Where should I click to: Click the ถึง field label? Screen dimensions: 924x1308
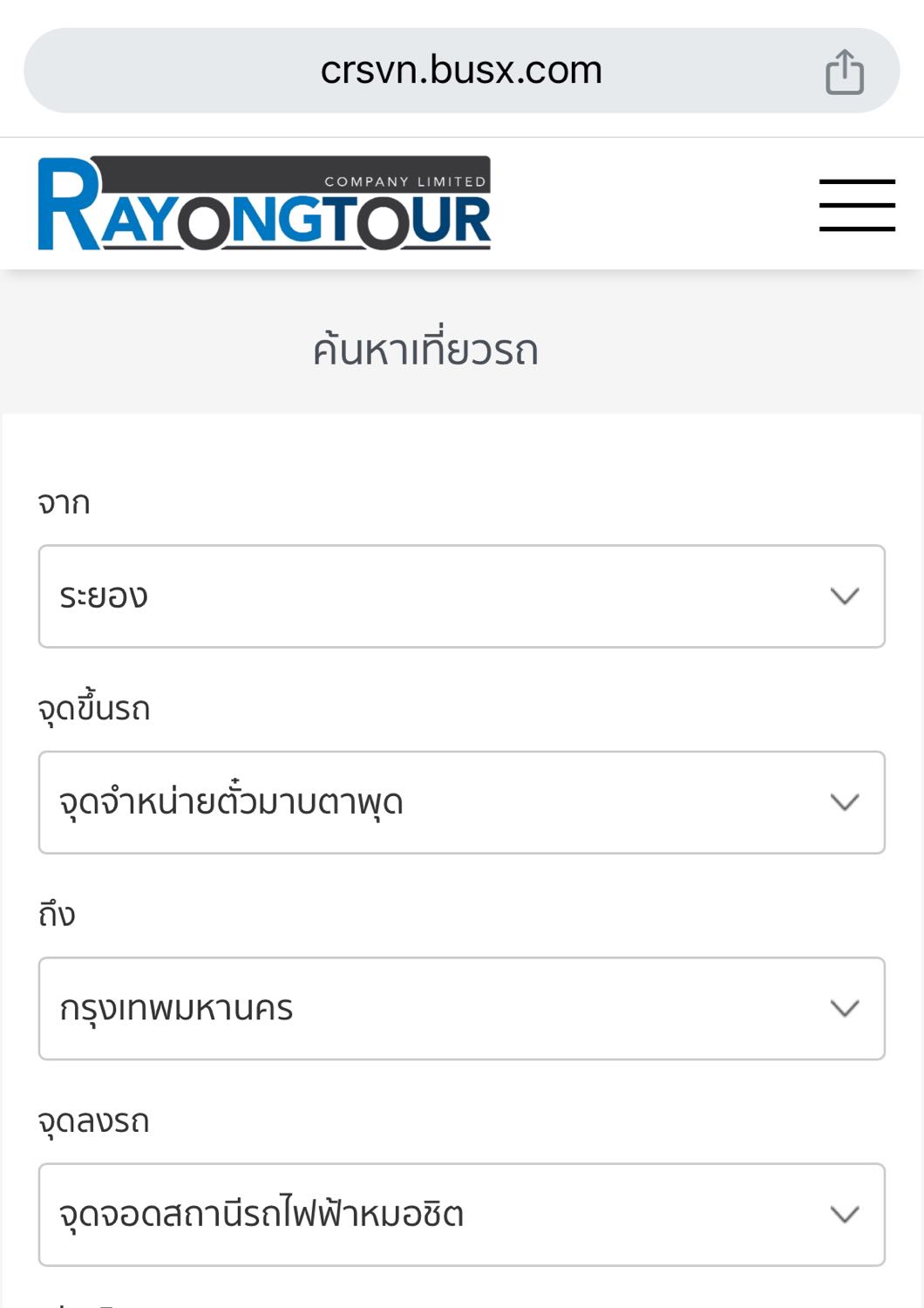pos(57,915)
